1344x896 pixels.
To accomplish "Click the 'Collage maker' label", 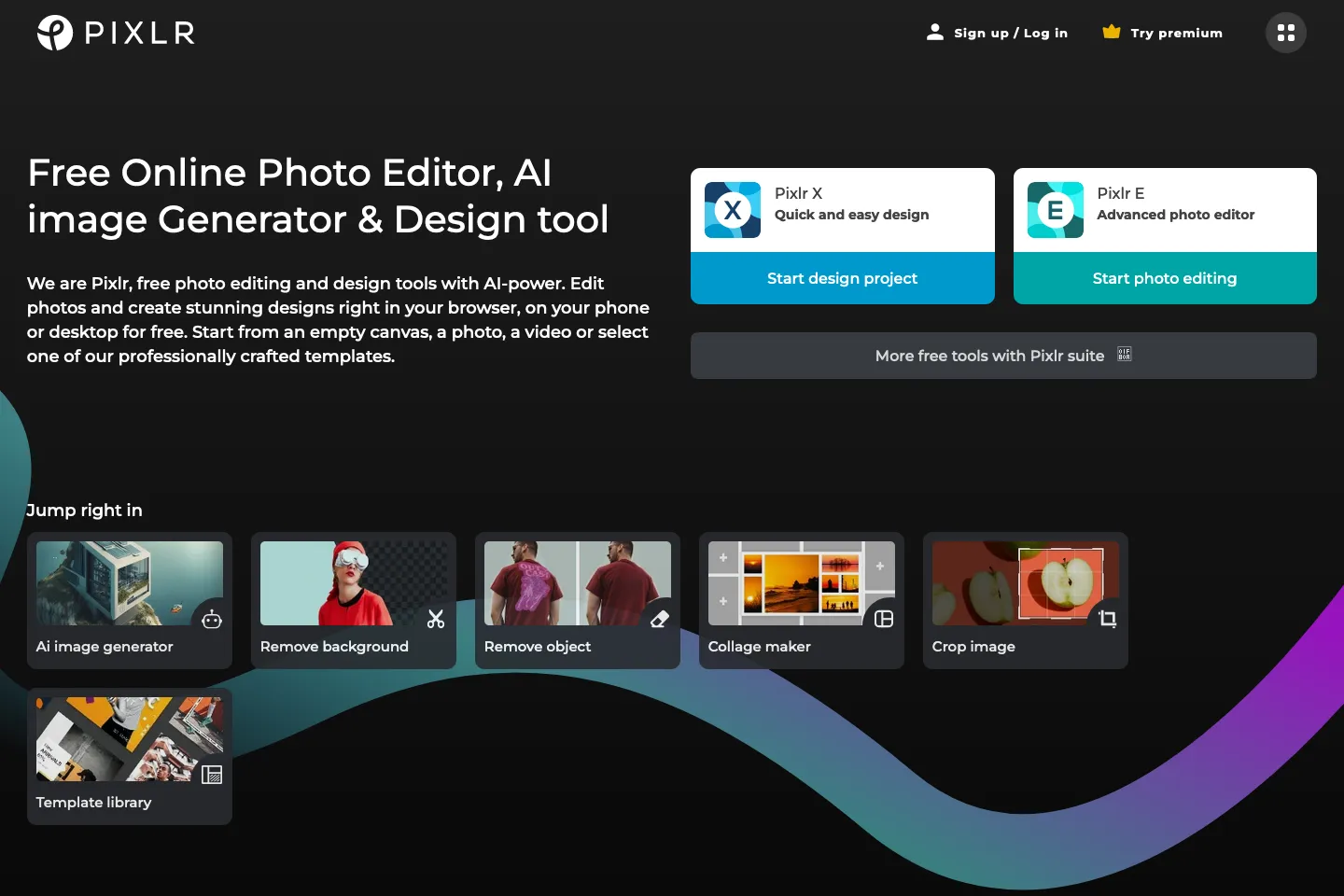I will [x=760, y=646].
